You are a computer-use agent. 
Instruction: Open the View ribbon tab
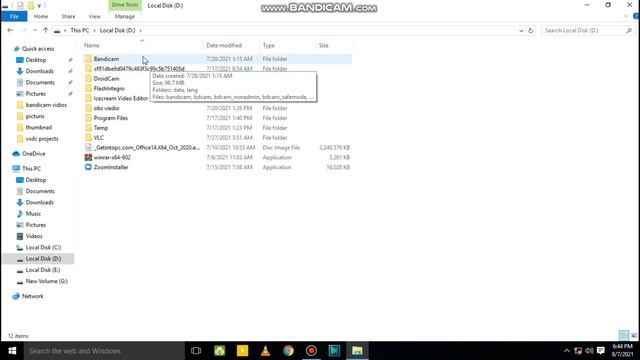(94, 16)
